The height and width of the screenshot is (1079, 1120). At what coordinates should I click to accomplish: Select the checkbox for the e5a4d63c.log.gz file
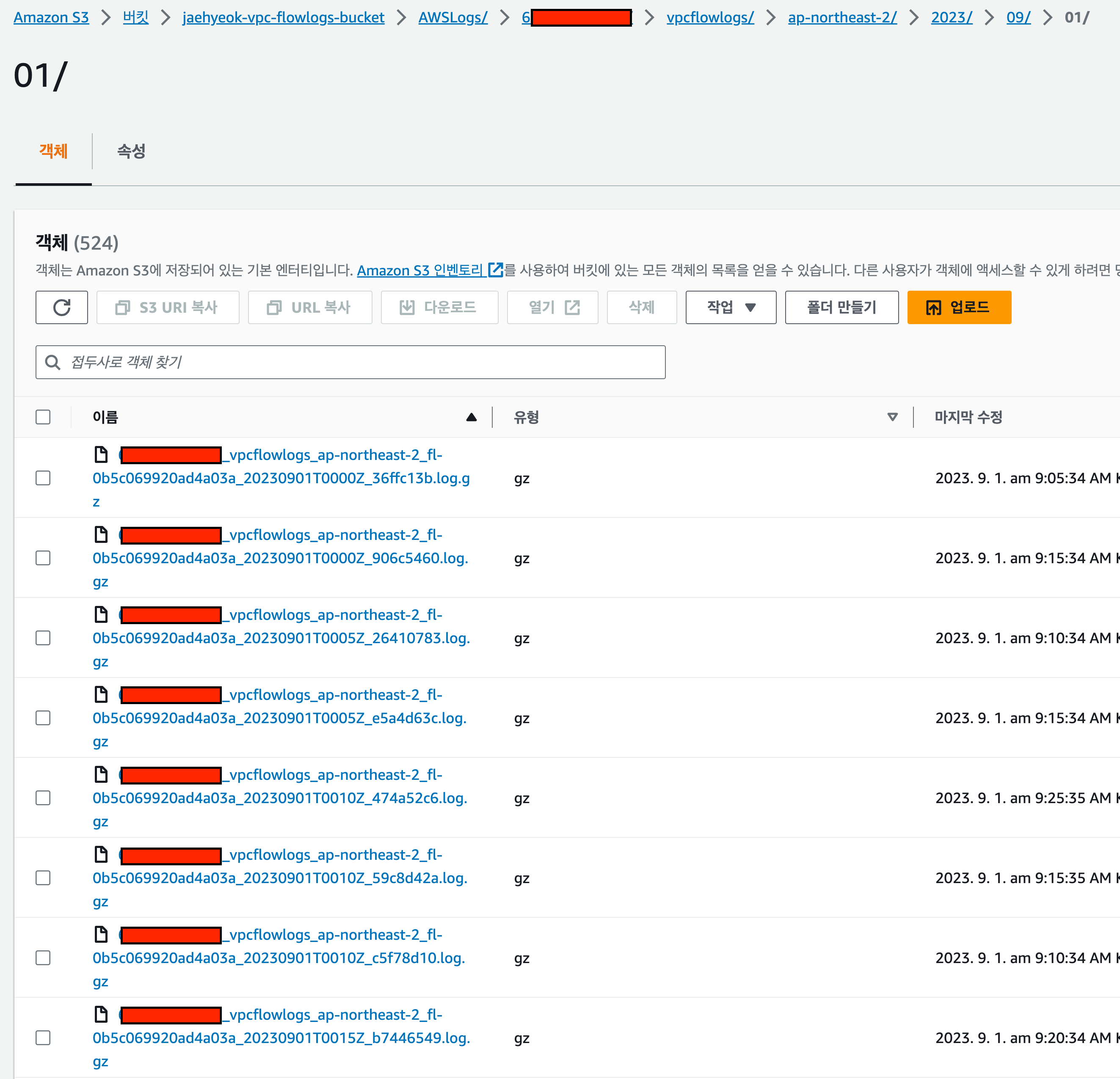[43, 718]
